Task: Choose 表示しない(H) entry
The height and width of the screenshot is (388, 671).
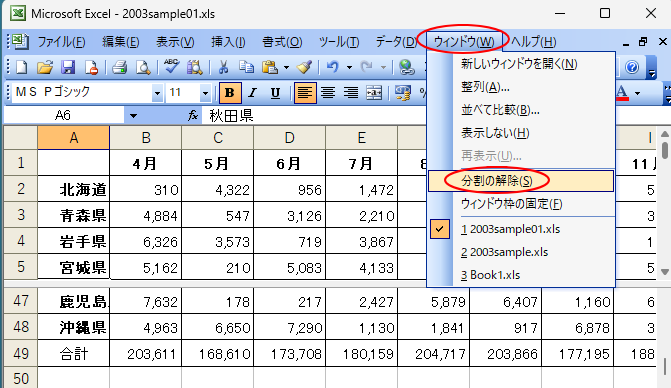Action: pyautogui.click(x=521, y=133)
